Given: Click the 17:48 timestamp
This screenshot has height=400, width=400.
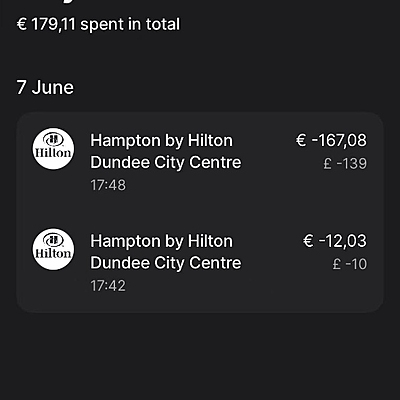Looking at the screenshot, I should pyautogui.click(x=108, y=185).
